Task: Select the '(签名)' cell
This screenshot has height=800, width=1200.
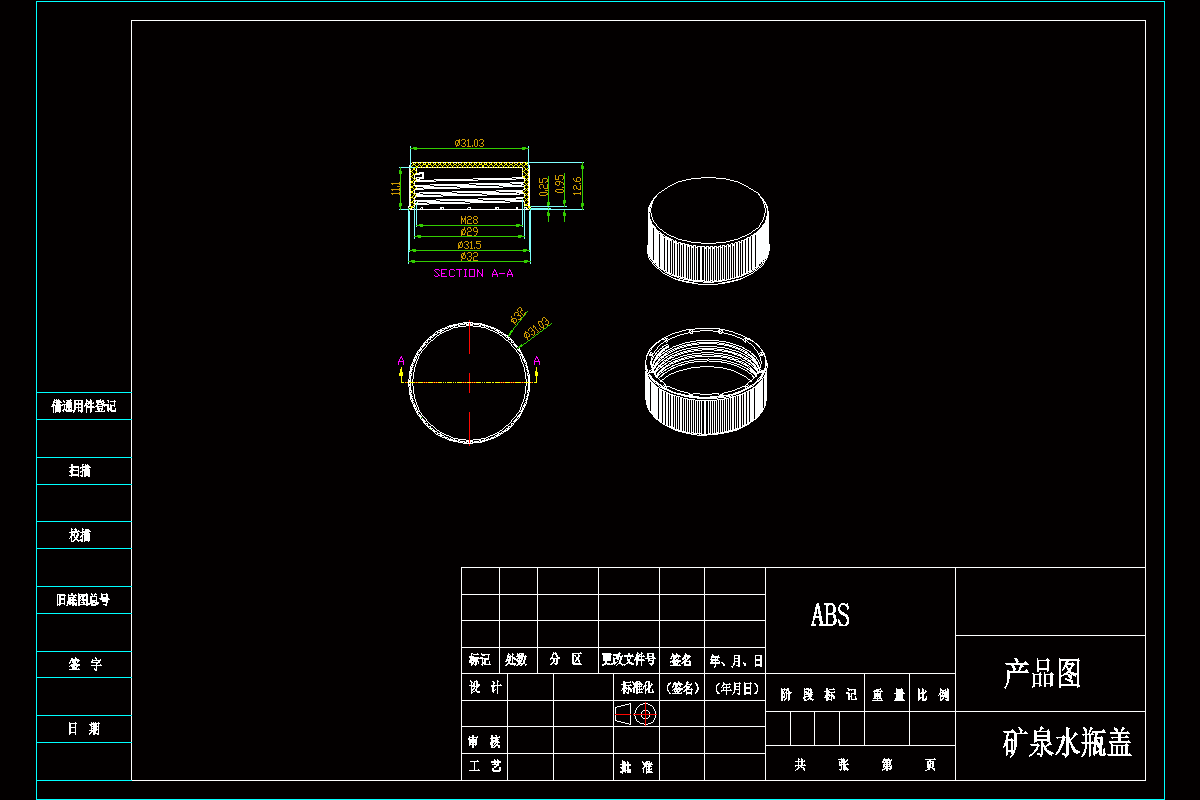Action: pyautogui.click(x=683, y=688)
